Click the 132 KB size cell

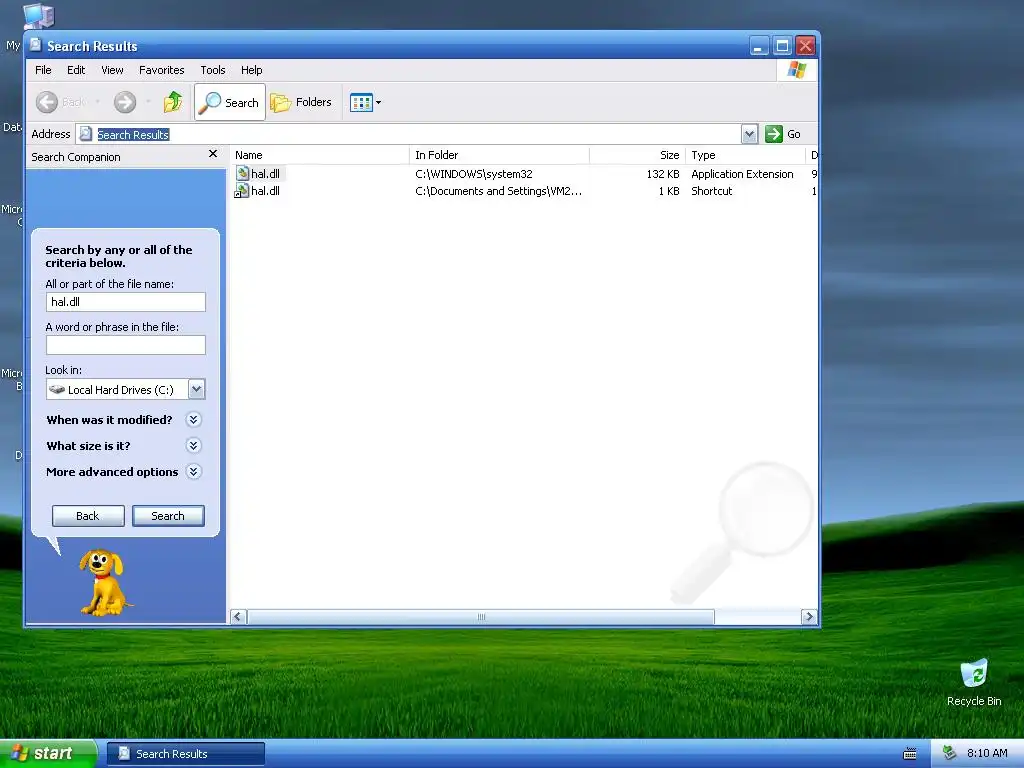(663, 174)
